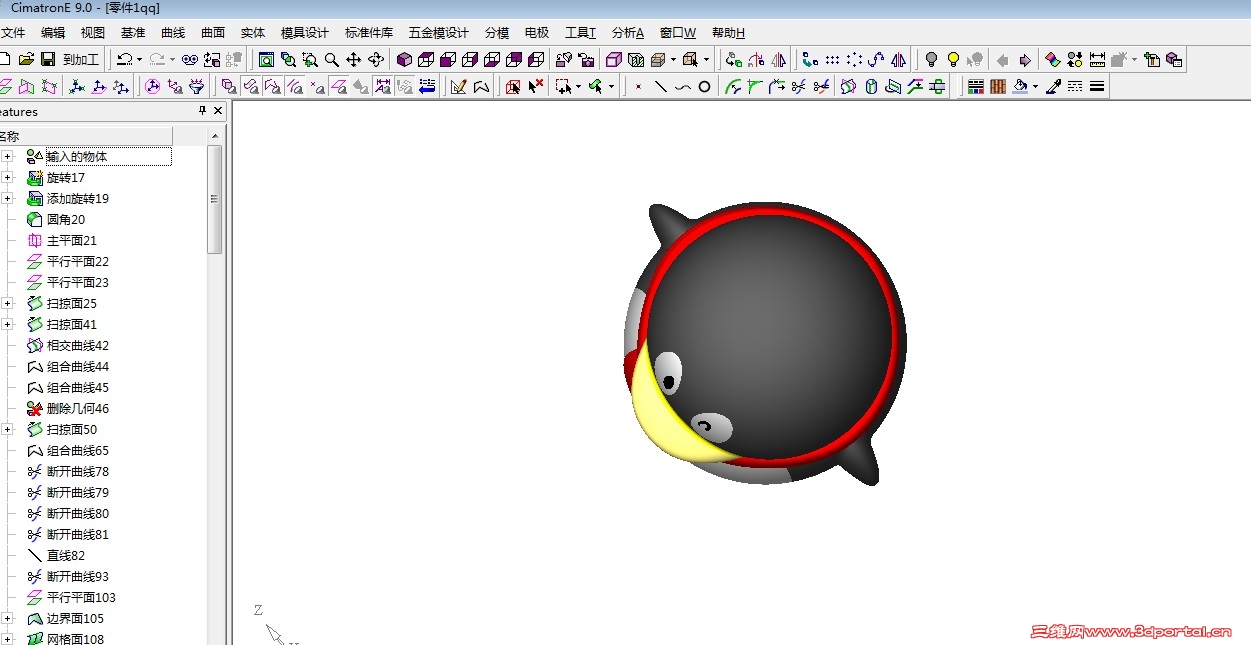Viewport: 1251px width, 645px height.
Task: Click the 名称 column header
Action: click(x=86, y=136)
